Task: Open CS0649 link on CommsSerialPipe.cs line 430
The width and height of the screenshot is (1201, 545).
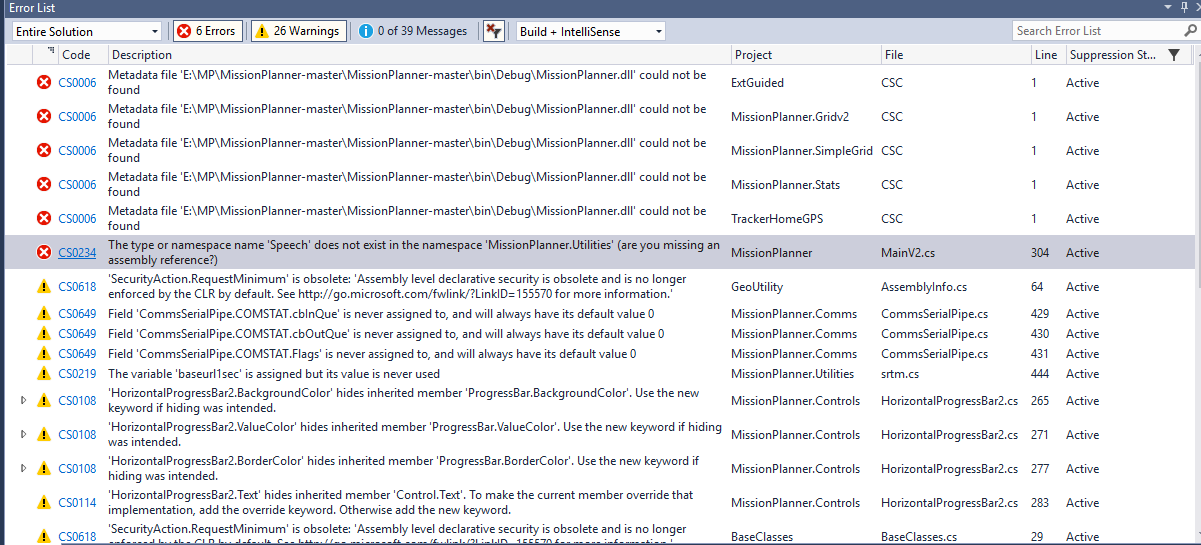Action: point(77,334)
